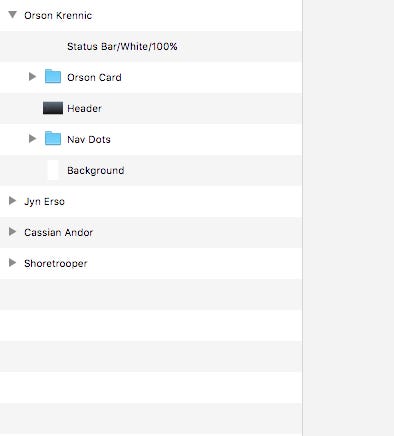
Task: Select the Shoretrooper artboard name
Action: [56, 263]
